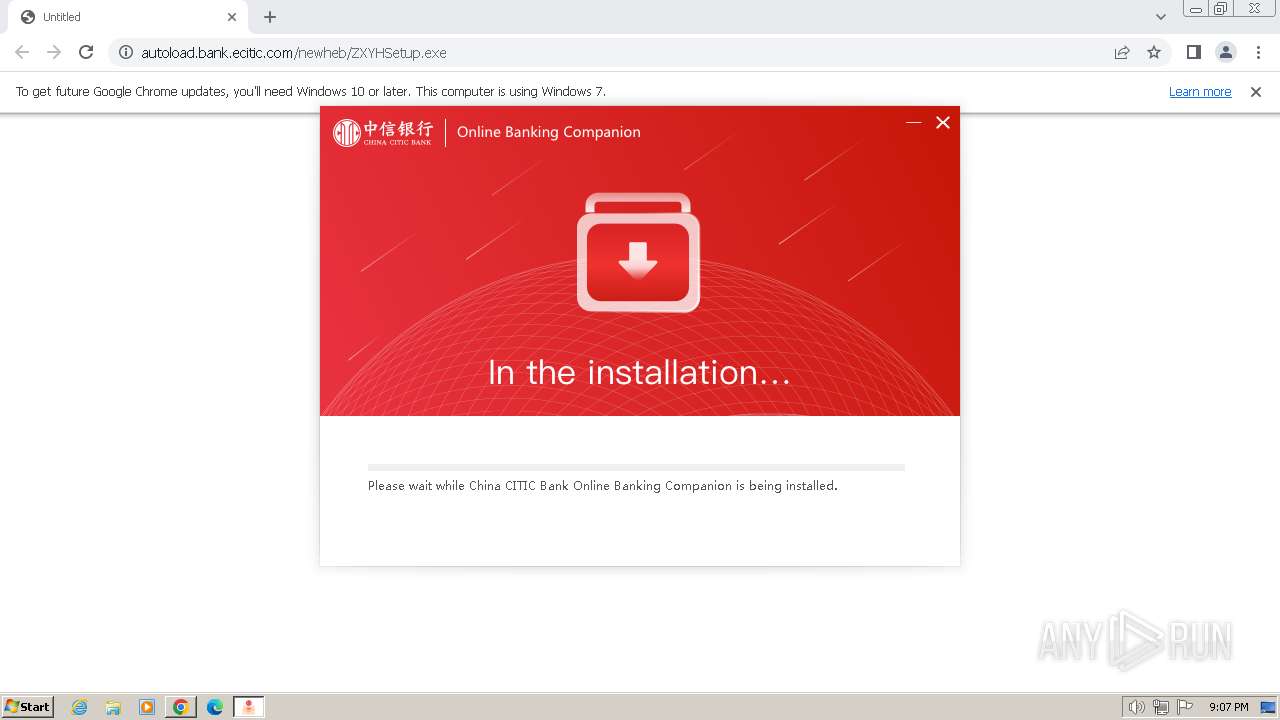Open the Windows Start menu
The height and width of the screenshot is (720, 1280).
(x=28, y=706)
